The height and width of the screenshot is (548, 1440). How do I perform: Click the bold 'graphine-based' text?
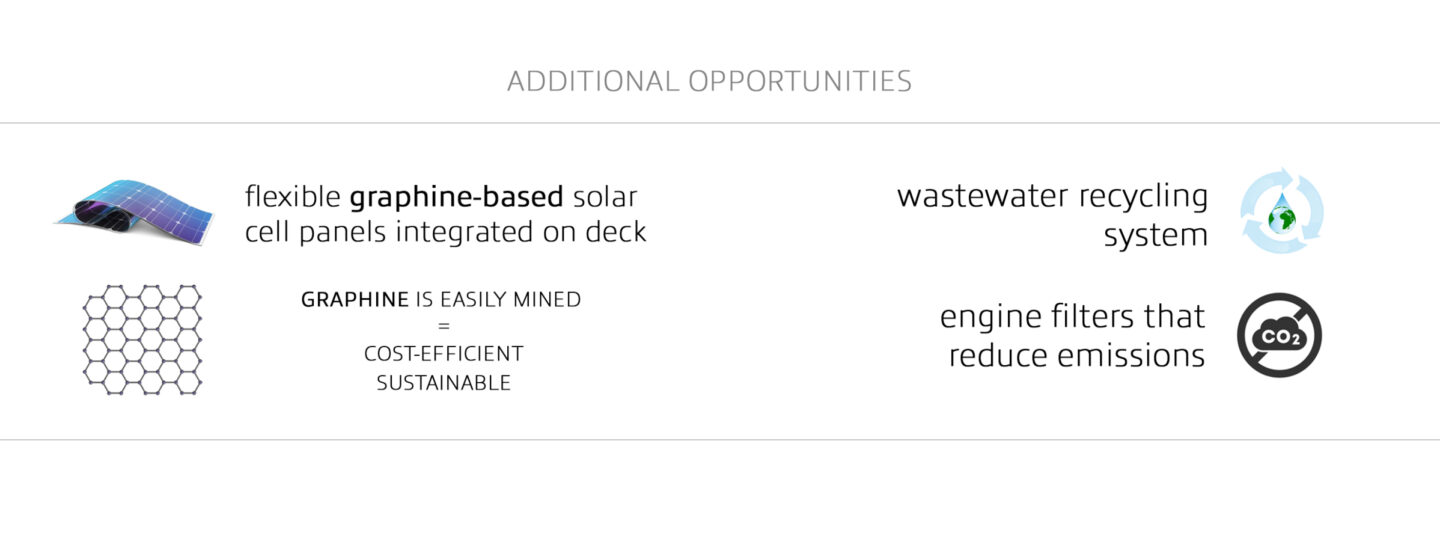click(456, 197)
